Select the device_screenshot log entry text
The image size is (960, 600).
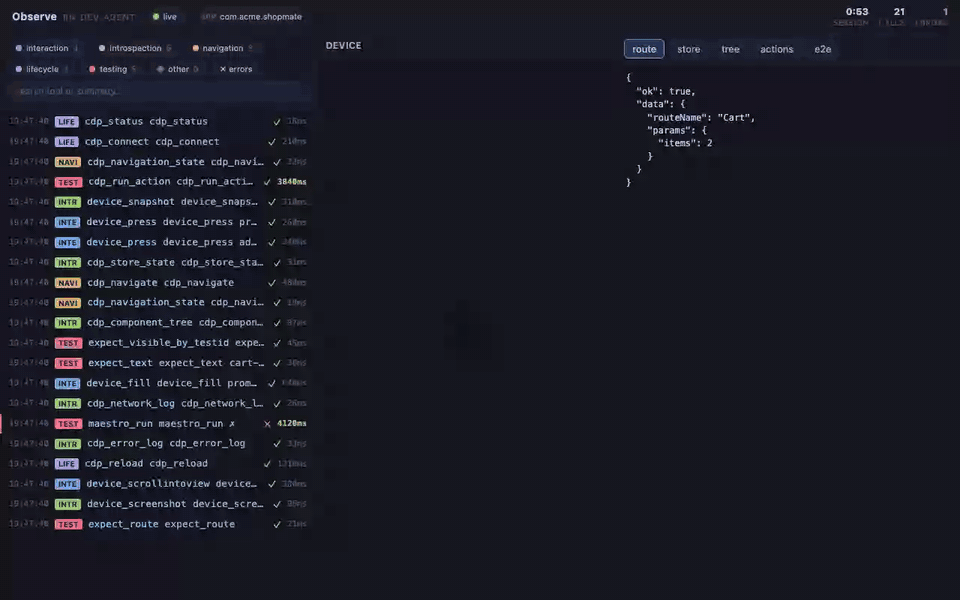click(175, 503)
